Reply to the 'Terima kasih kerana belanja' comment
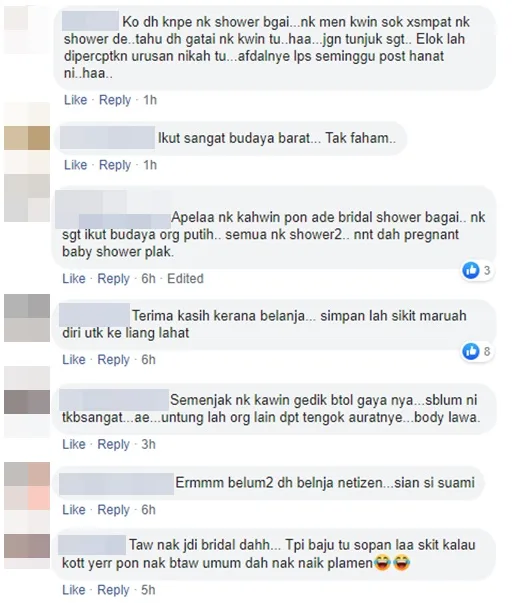This screenshot has width=532, height=603. [113, 360]
